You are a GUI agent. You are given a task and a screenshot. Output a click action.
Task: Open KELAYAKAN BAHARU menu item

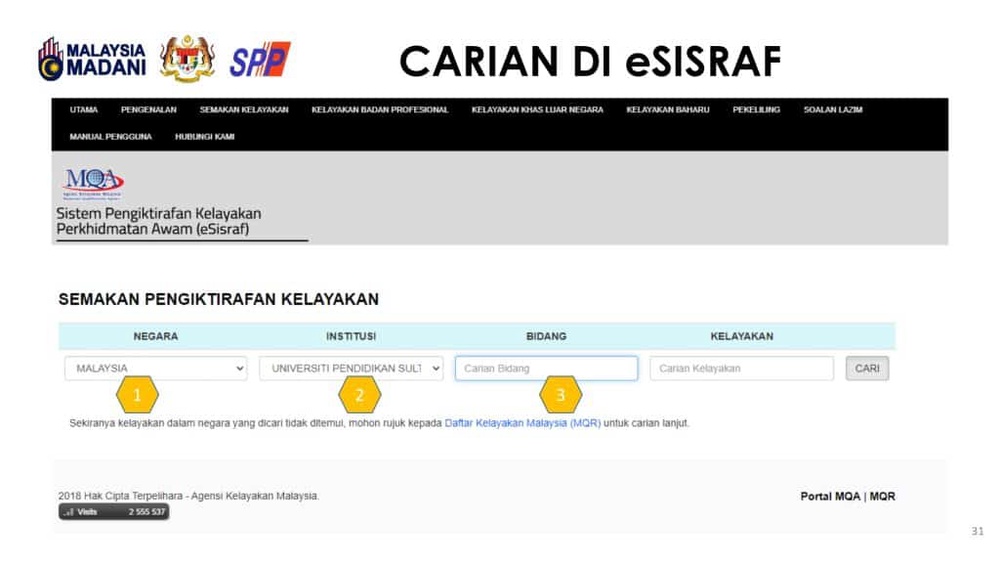[668, 110]
